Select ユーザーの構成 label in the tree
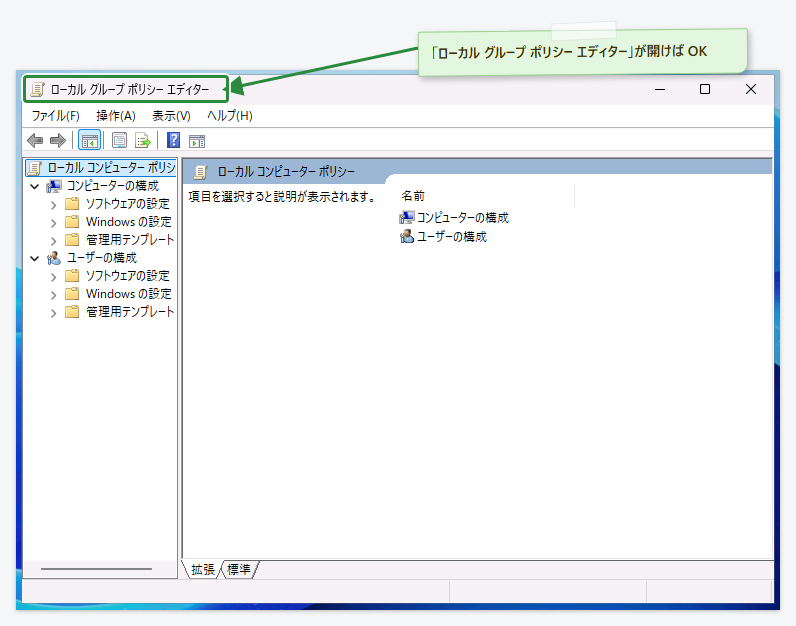Image resolution: width=796 pixels, height=626 pixels. point(102,258)
